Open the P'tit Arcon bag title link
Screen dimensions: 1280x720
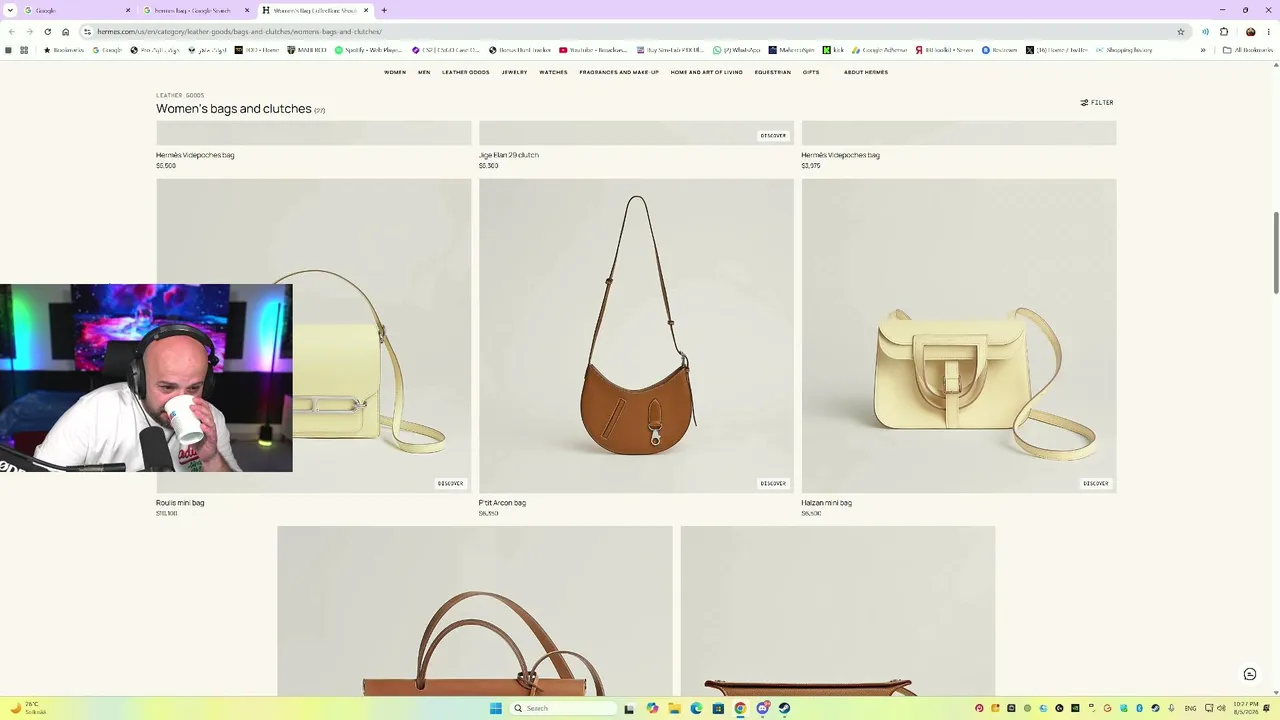pyautogui.click(x=502, y=503)
